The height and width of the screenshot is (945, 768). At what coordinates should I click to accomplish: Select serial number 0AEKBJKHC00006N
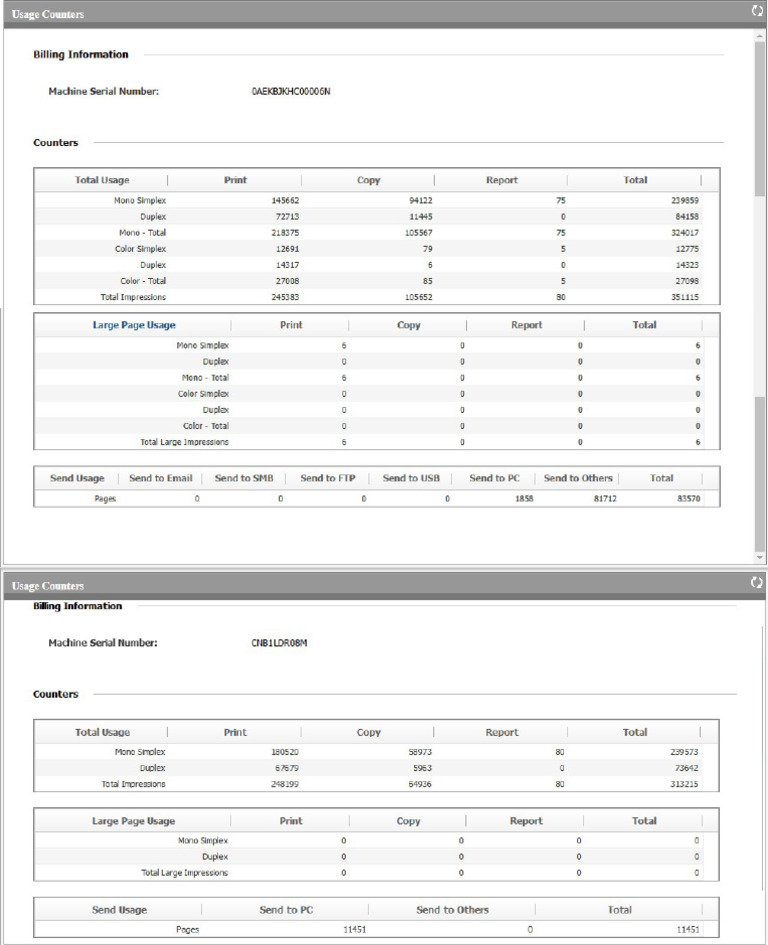(291, 92)
